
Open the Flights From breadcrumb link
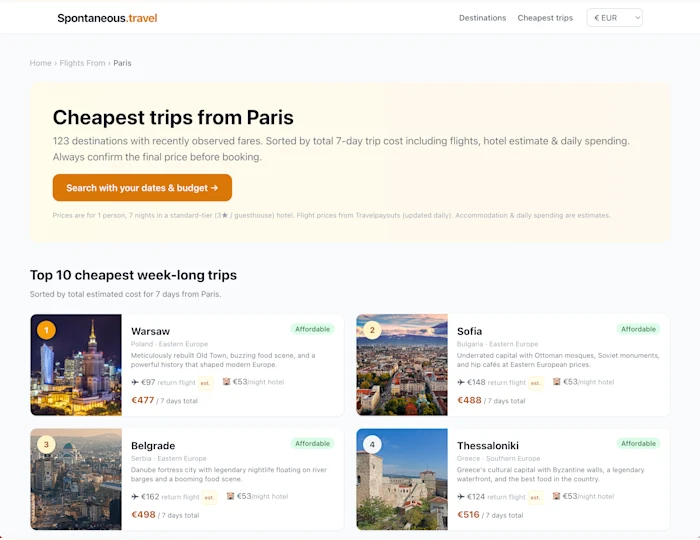(83, 63)
